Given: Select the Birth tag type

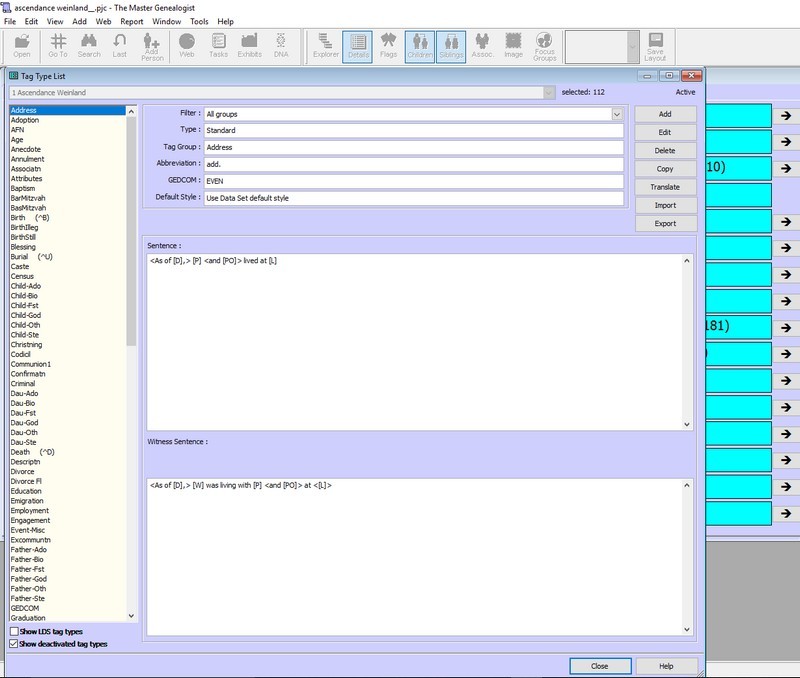Looking at the screenshot, I should tap(30, 217).
